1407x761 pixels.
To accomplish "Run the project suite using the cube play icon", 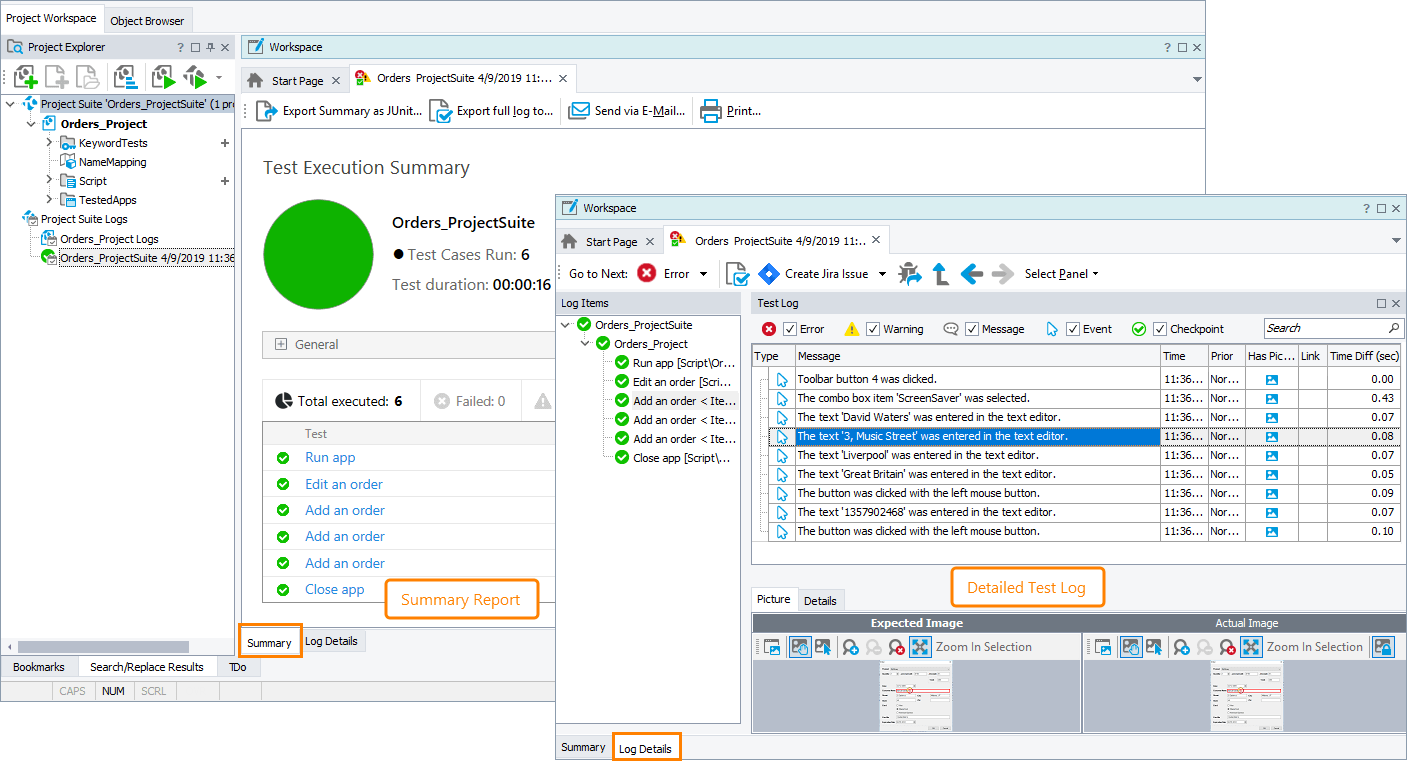I will coord(195,77).
